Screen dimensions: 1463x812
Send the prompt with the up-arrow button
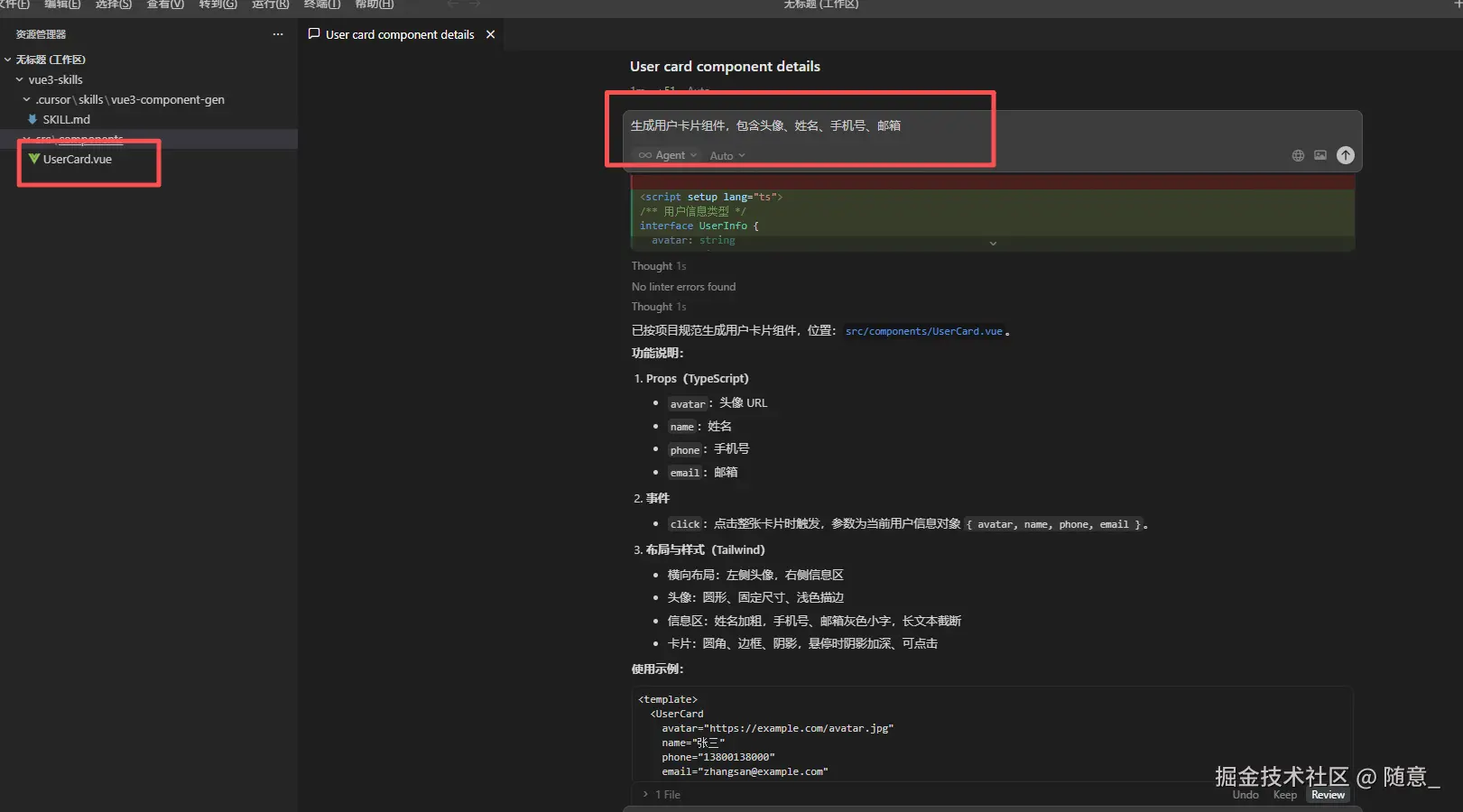point(1346,155)
